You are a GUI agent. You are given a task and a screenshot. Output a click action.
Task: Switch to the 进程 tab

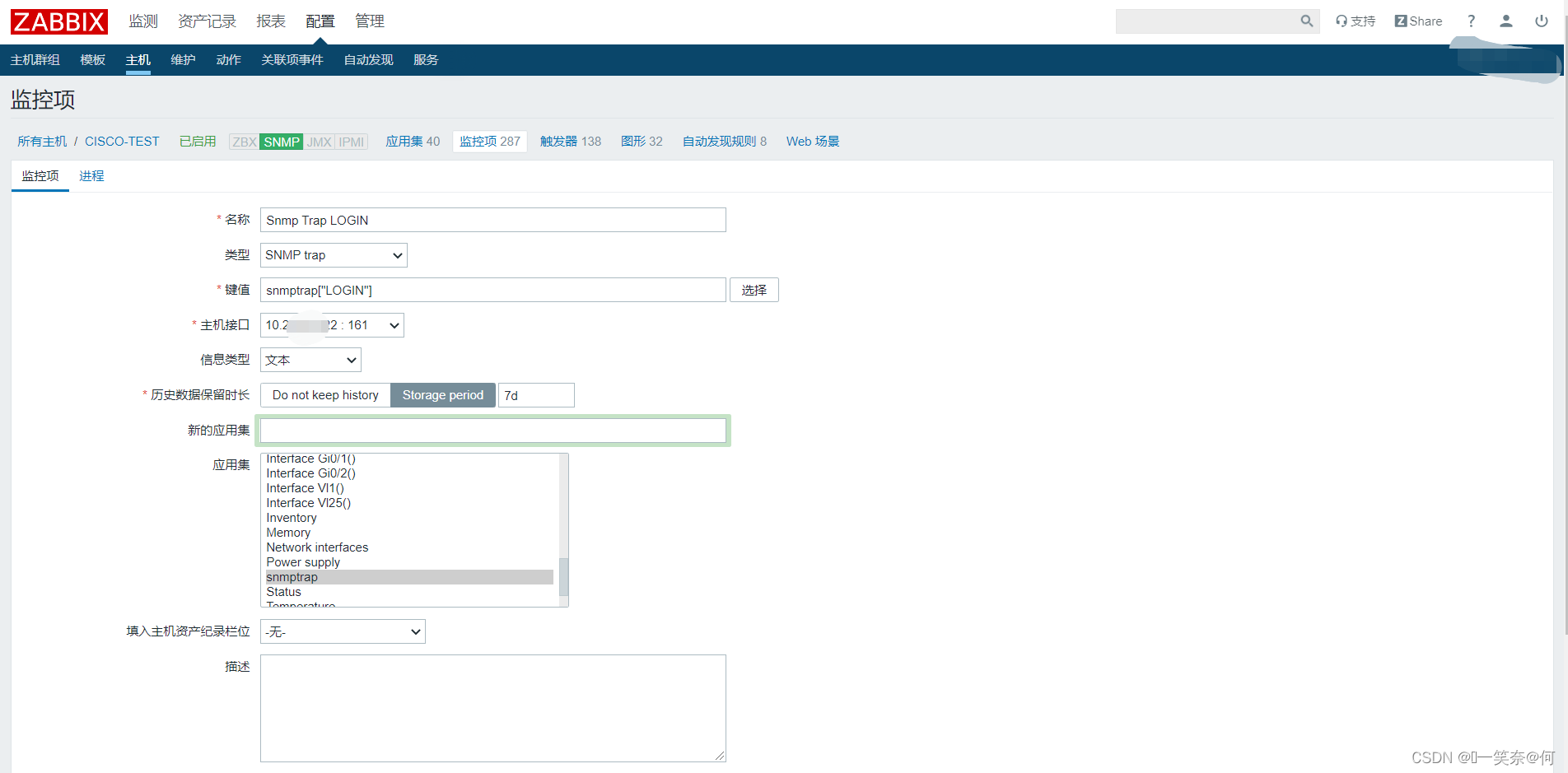(91, 176)
